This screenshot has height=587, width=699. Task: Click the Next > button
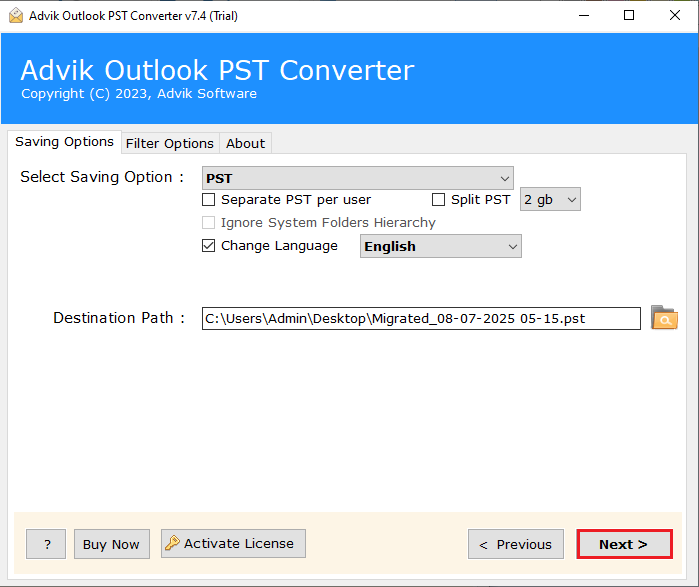(x=624, y=544)
